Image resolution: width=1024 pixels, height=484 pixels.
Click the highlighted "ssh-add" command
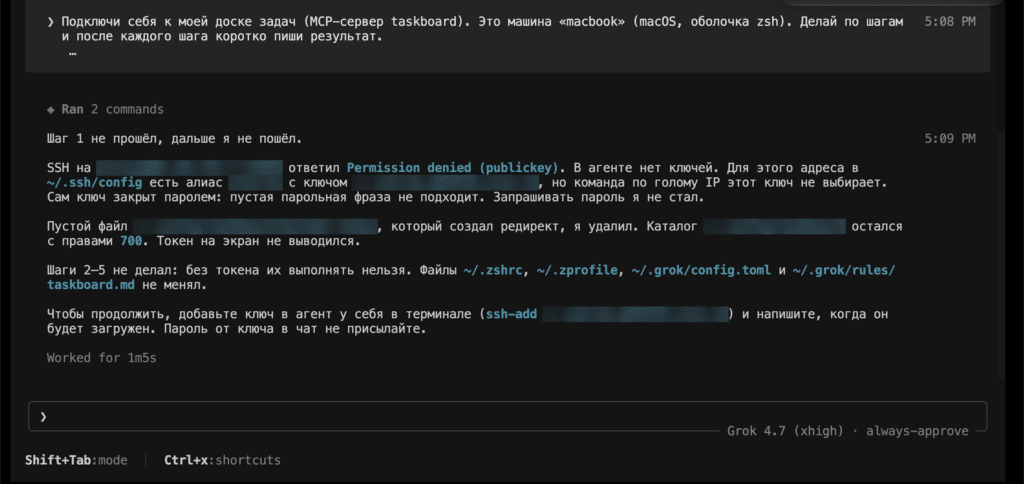tap(511, 315)
